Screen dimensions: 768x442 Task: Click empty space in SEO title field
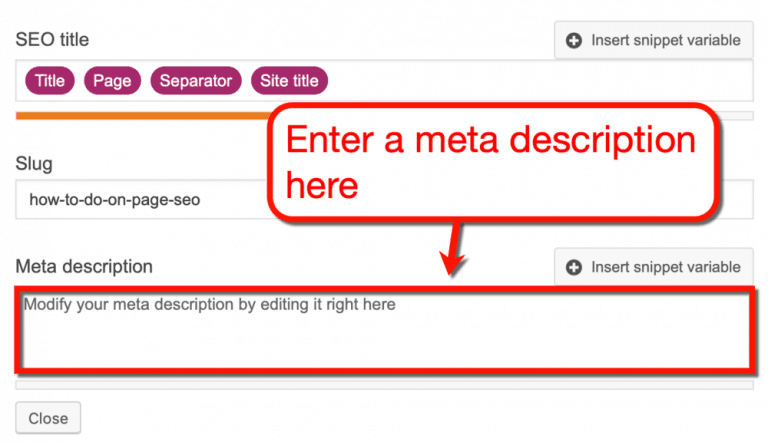540,81
